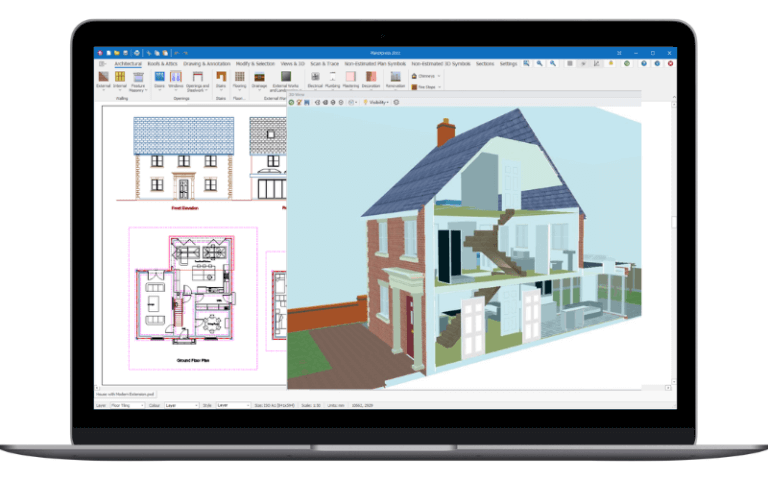Click the Sections ribbon tab
Screen dimensions: 768x480
click(485, 64)
